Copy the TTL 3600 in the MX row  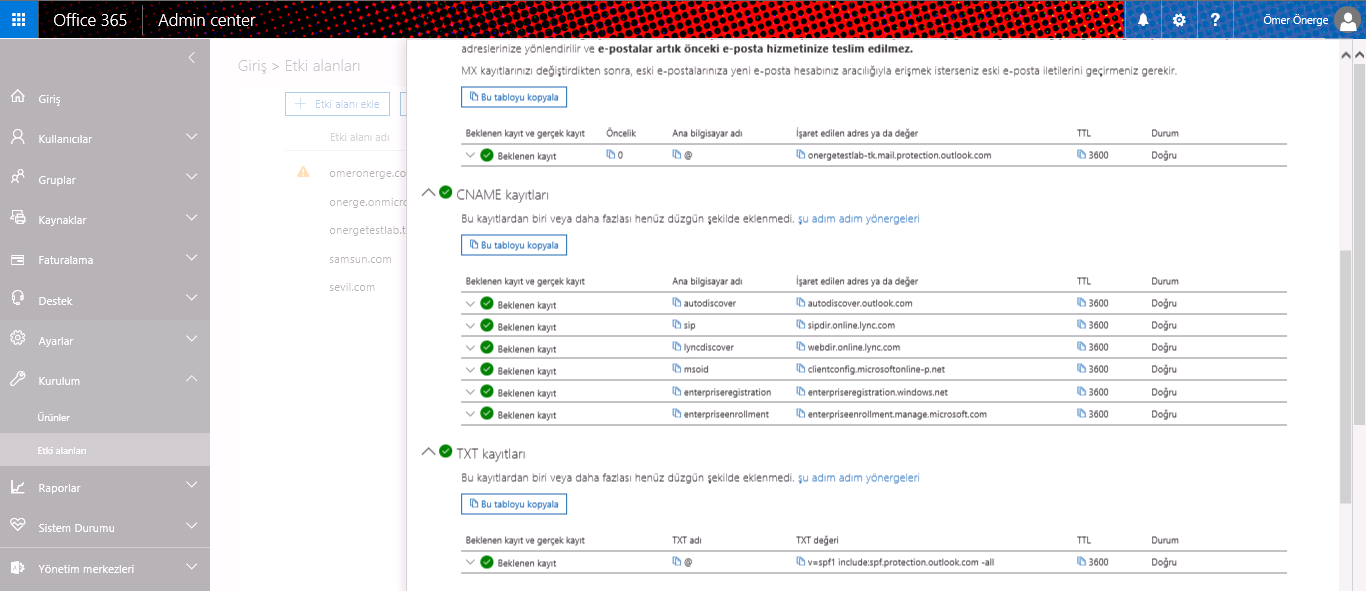pyautogui.click(x=1082, y=155)
